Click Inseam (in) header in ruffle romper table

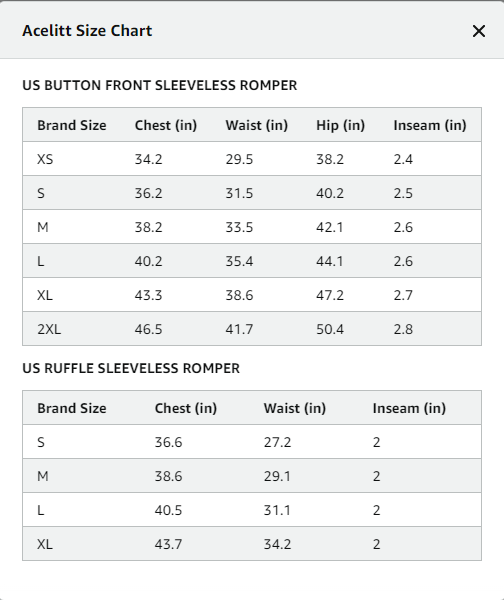click(409, 408)
